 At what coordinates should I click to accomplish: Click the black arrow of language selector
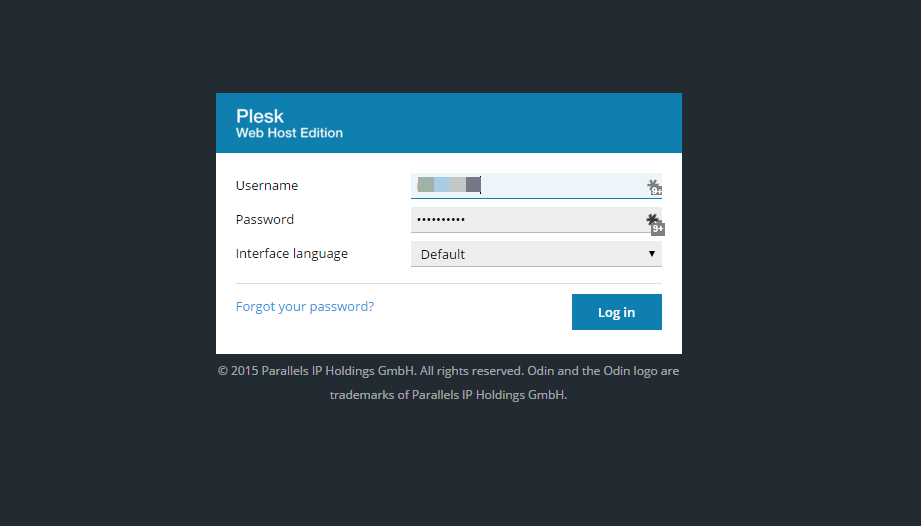651,254
